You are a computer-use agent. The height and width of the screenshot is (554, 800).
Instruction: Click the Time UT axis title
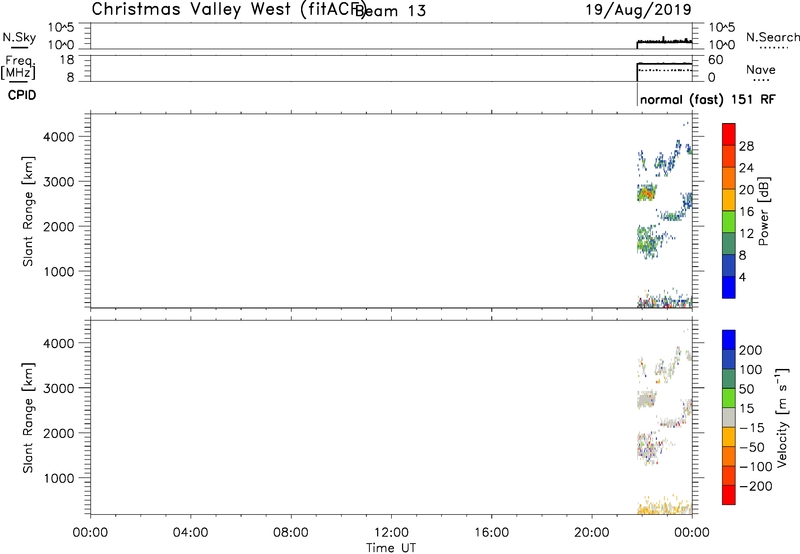pos(391,547)
